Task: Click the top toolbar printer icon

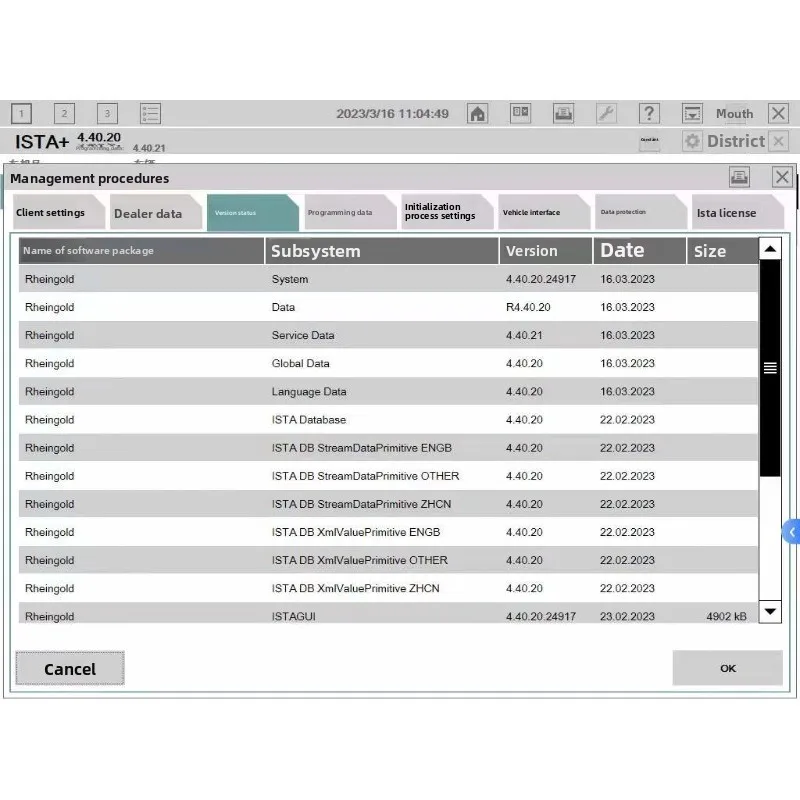Action: pos(563,113)
